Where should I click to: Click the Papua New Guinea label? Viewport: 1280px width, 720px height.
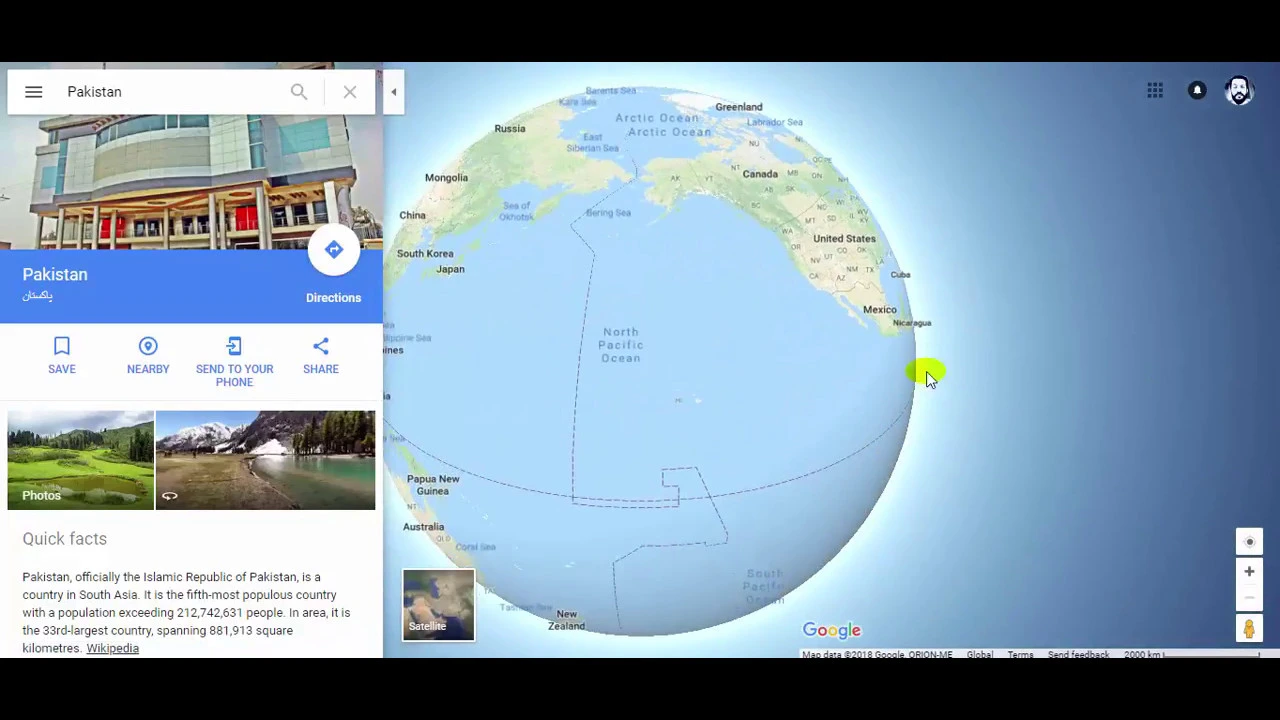click(x=433, y=485)
